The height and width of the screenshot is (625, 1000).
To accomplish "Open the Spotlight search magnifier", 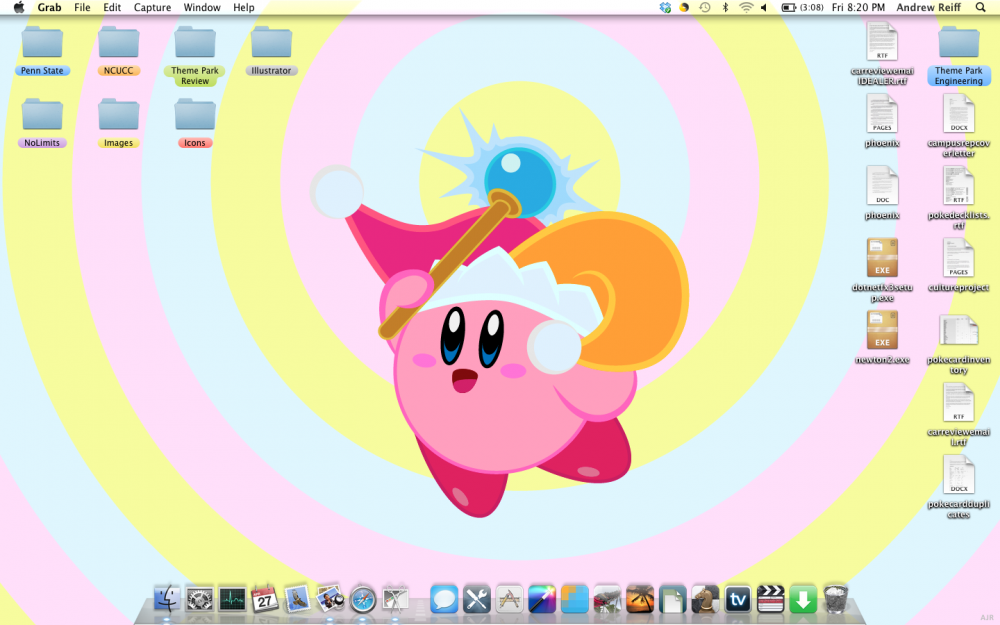I will click(x=981, y=7).
